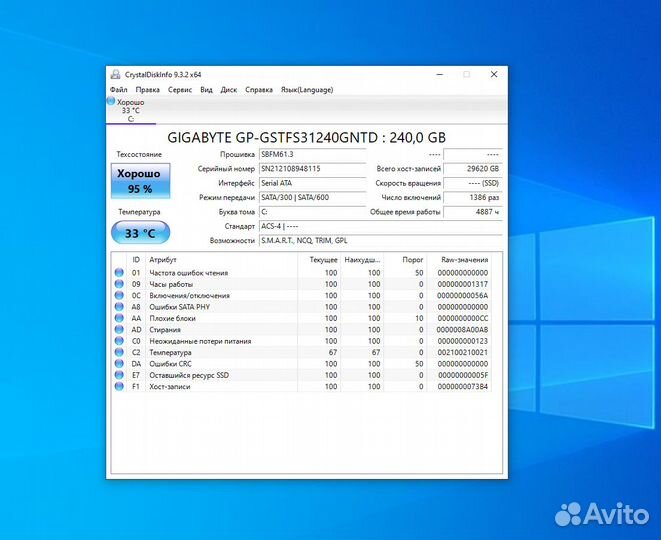Click the Хорошо 95 % health status button
This screenshot has height=540, width=661.
pyautogui.click(x=141, y=181)
